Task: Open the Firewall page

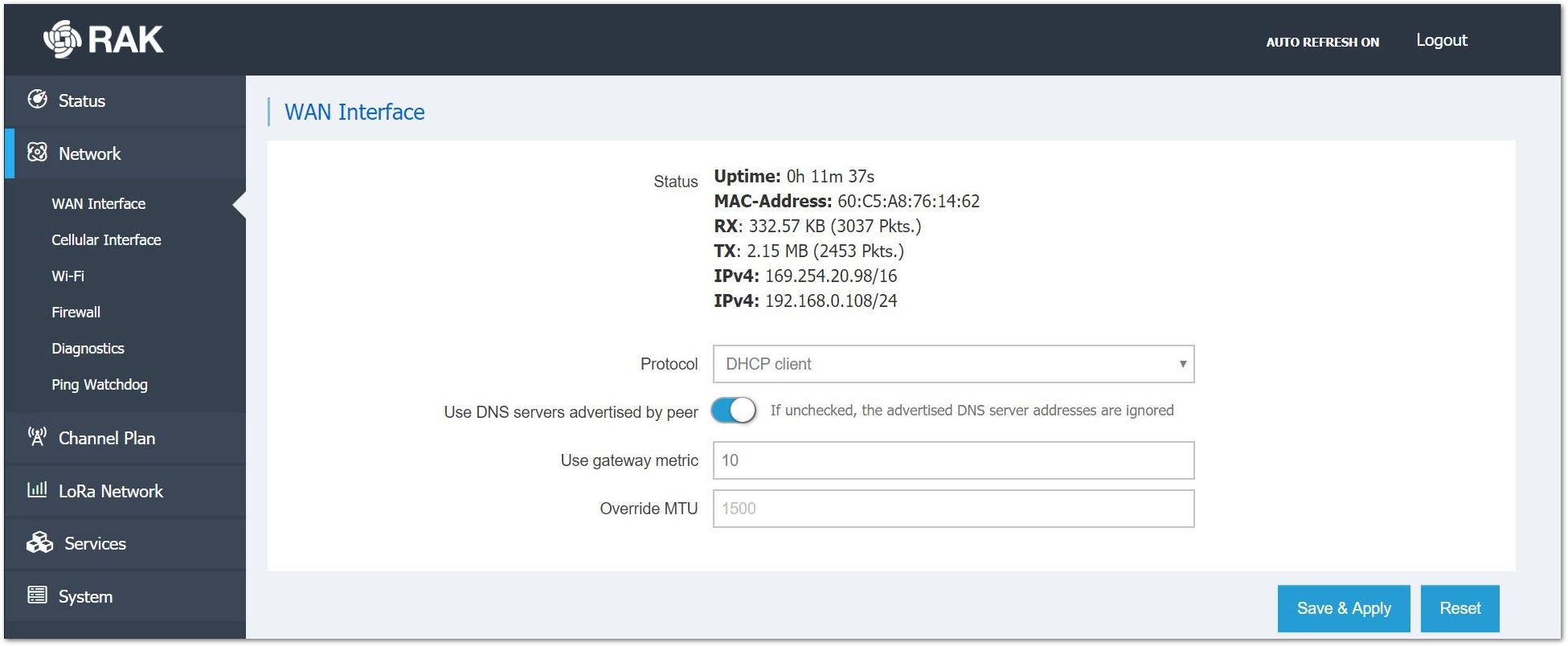Action: click(76, 313)
